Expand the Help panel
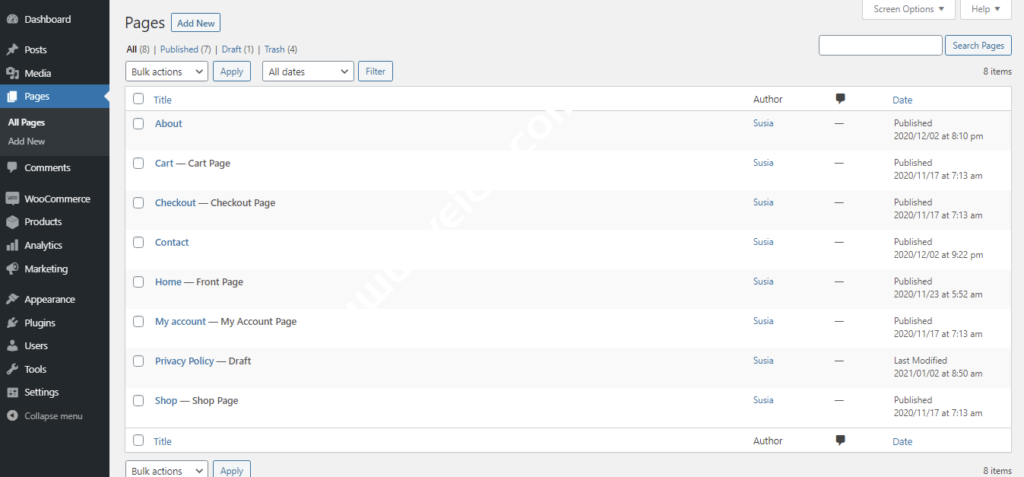The width and height of the screenshot is (1024, 477). [x=985, y=9]
